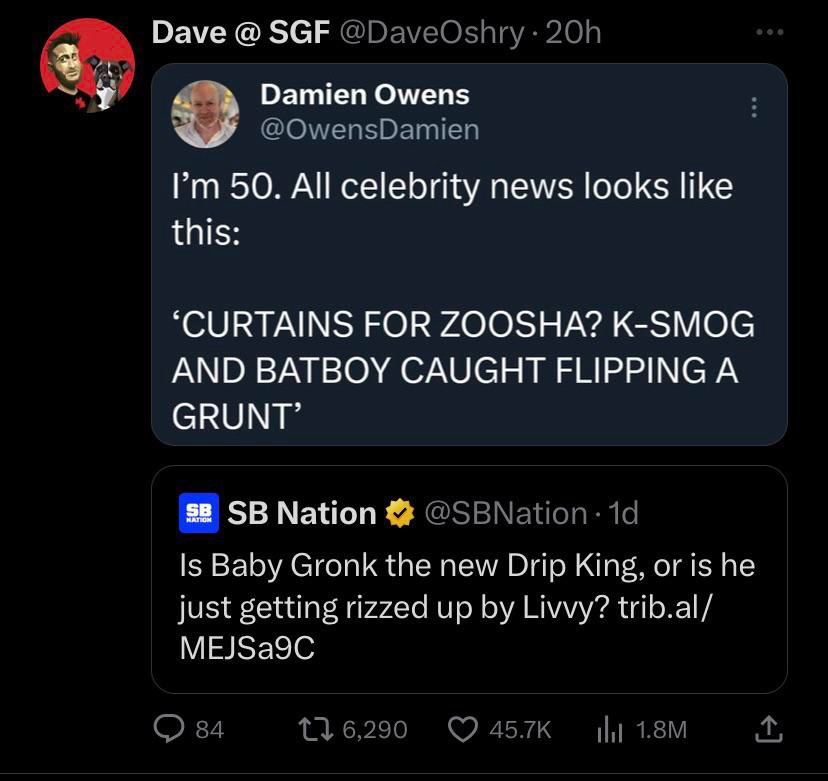Click the share/upload icon on the tweet

click(768, 730)
